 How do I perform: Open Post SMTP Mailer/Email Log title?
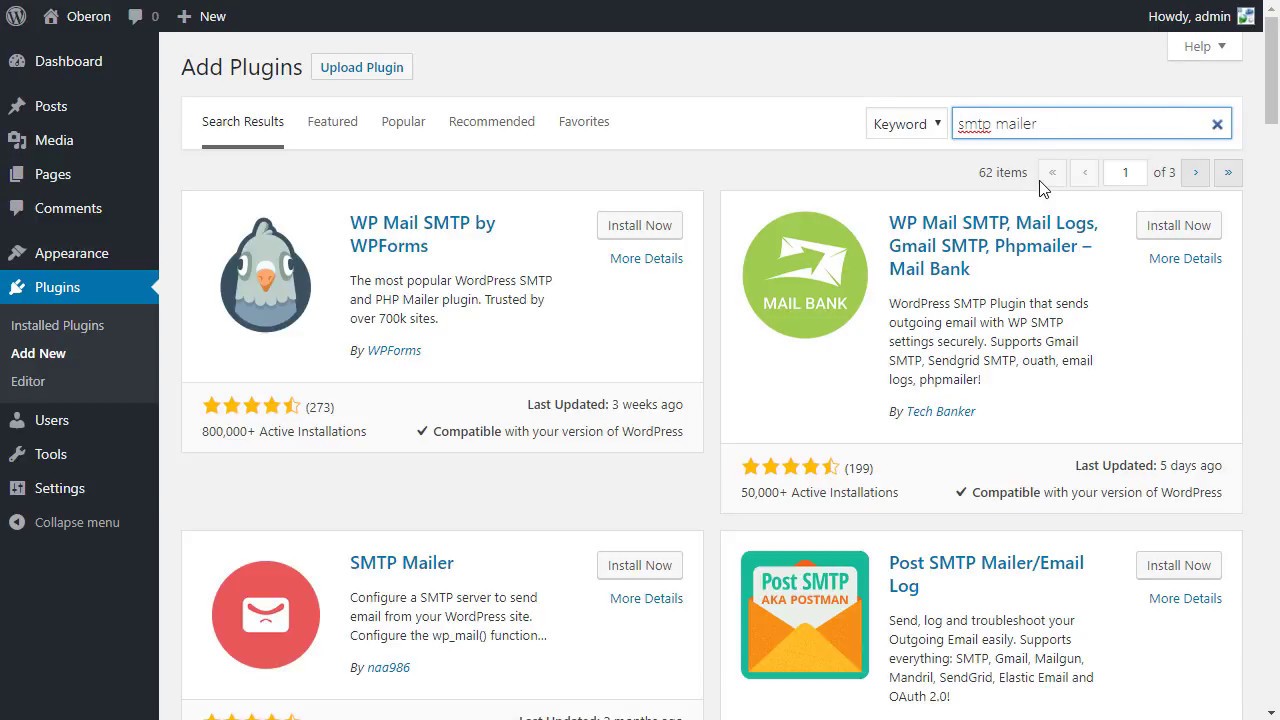pos(986,574)
